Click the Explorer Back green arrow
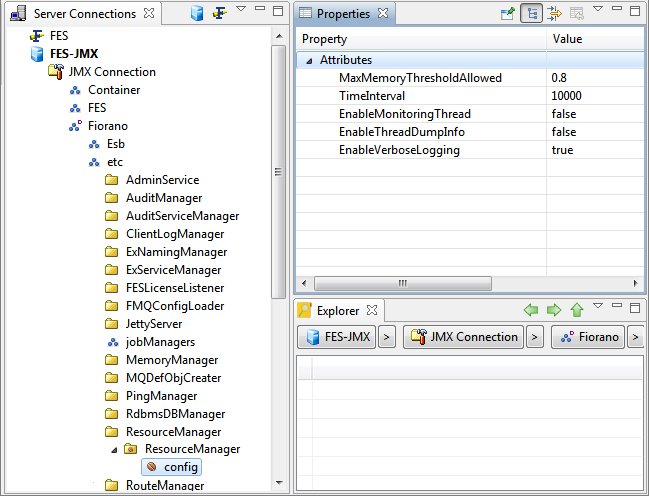 click(x=531, y=310)
